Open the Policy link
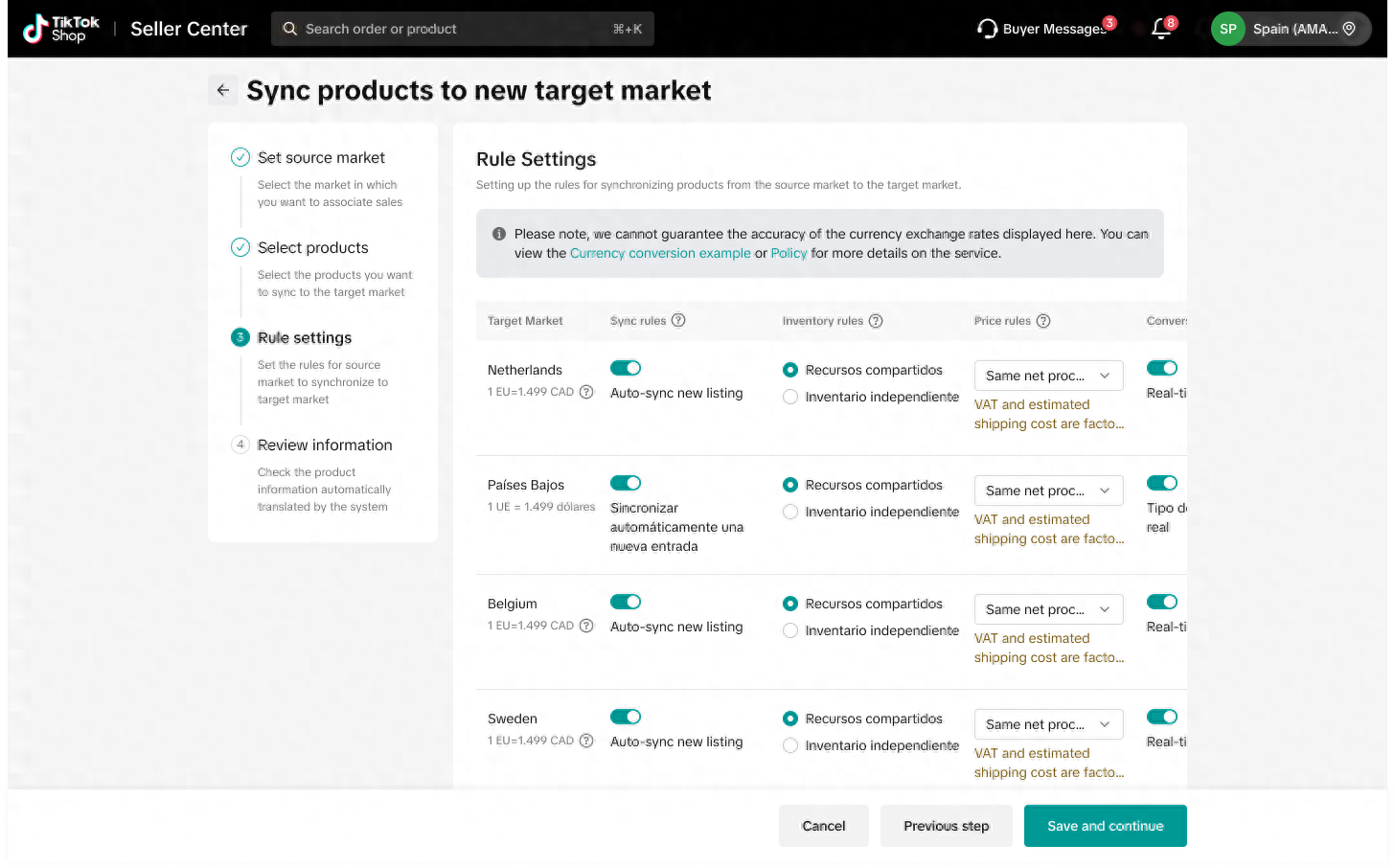The image size is (1395, 868). [x=789, y=253]
